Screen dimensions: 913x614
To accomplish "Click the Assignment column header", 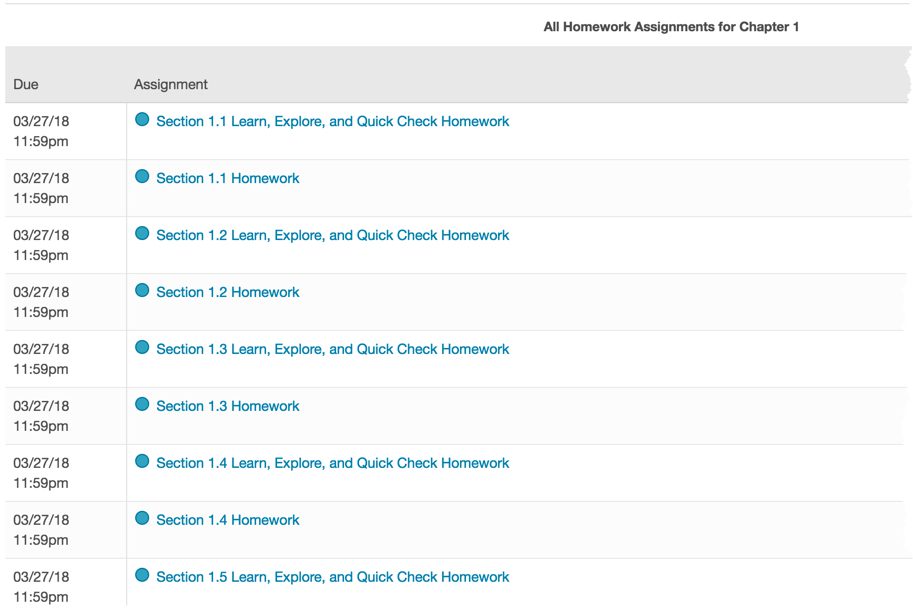I will pos(170,84).
